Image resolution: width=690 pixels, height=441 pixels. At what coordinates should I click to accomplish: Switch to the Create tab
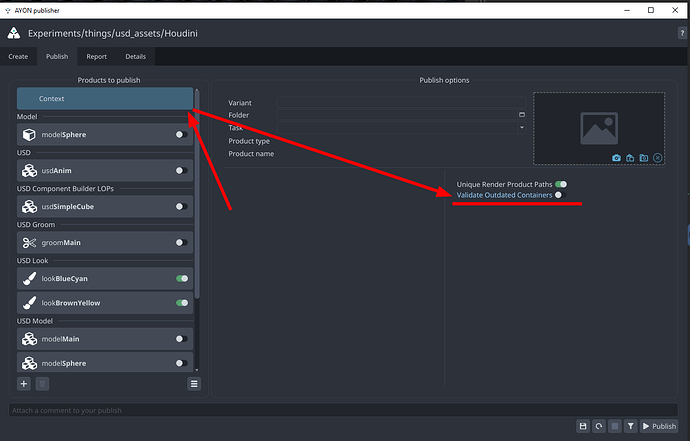point(18,56)
